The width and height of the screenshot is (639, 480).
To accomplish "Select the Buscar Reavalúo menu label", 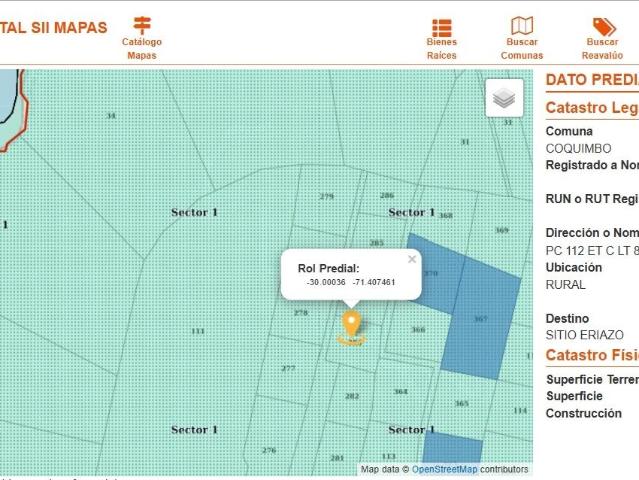I will click(x=602, y=48).
